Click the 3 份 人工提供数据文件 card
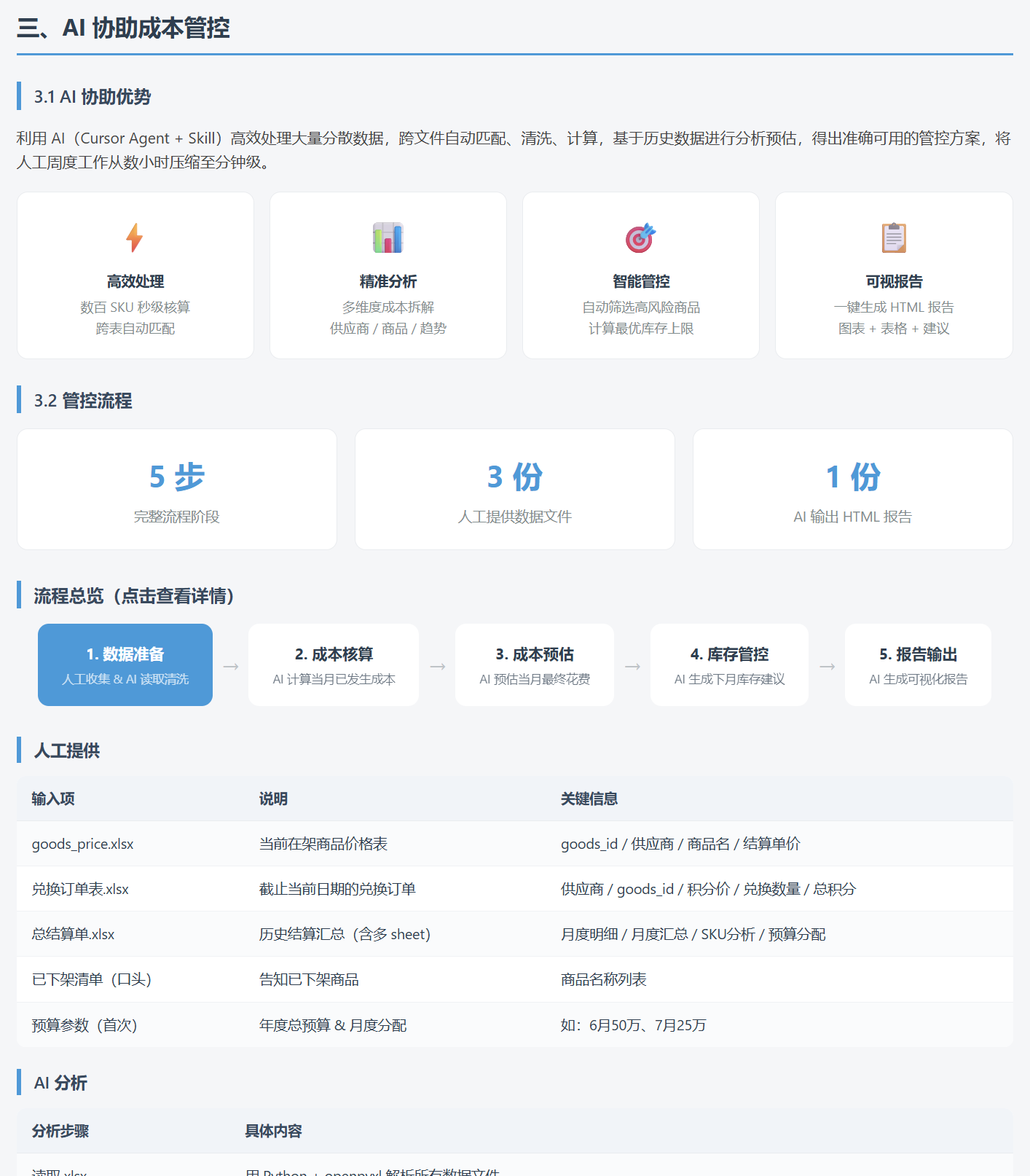This screenshot has height=1176, width=1030. 515,490
